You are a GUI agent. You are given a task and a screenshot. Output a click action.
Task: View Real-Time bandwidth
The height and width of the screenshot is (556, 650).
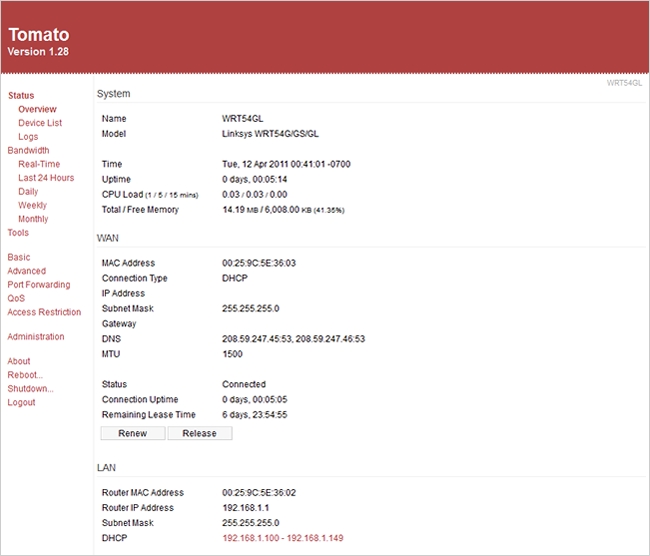click(x=39, y=164)
